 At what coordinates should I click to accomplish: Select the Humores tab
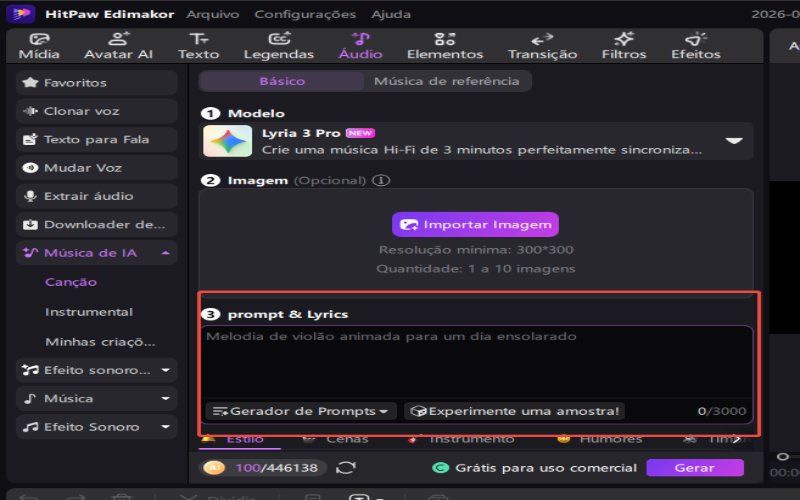coord(599,439)
